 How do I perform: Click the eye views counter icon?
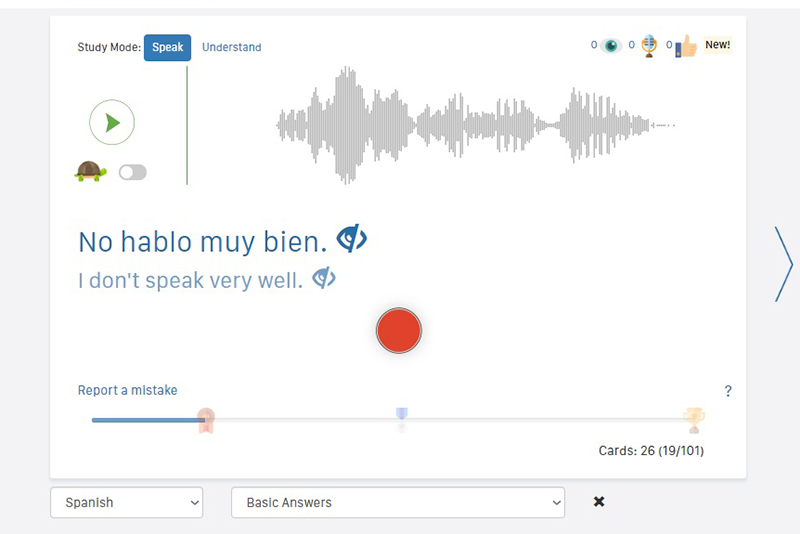tap(611, 46)
